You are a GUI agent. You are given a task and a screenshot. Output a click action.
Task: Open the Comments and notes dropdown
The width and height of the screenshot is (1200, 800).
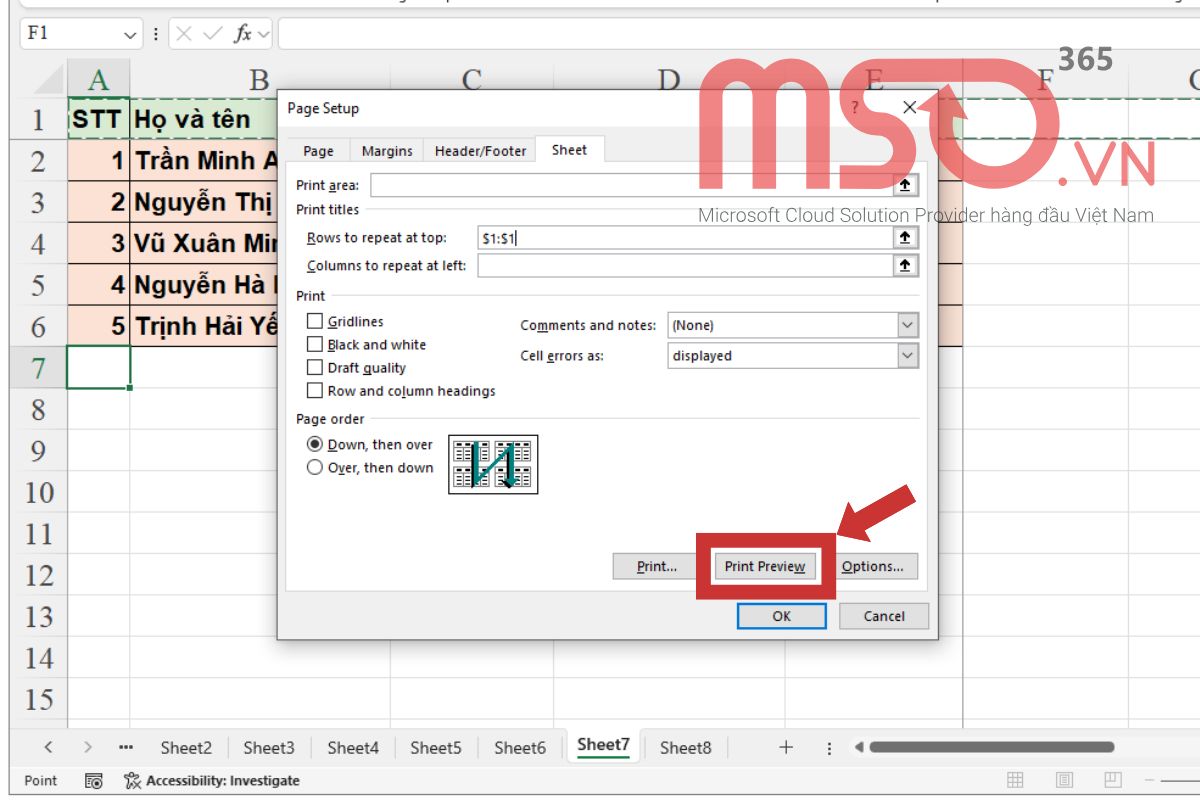click(907, 325)
